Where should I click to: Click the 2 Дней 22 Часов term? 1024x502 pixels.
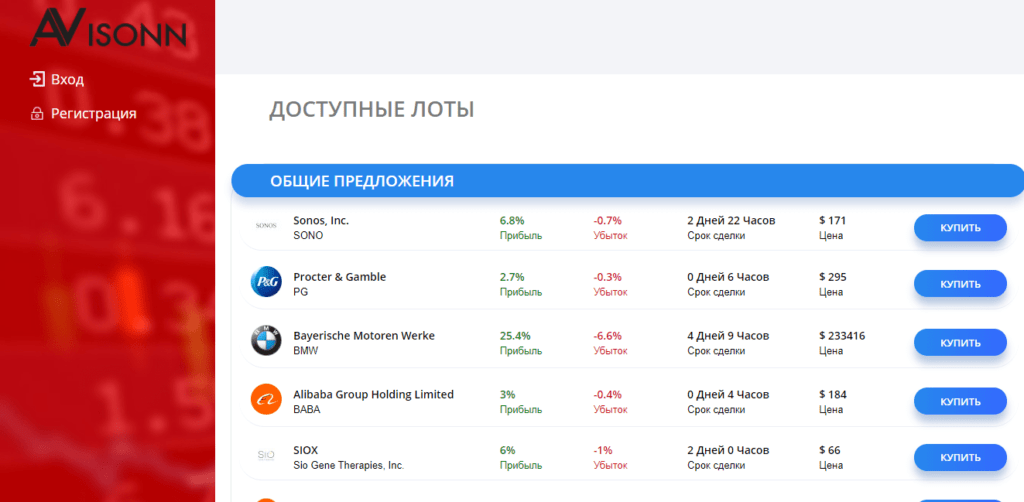pyautogui.click(x=731, y=221)
